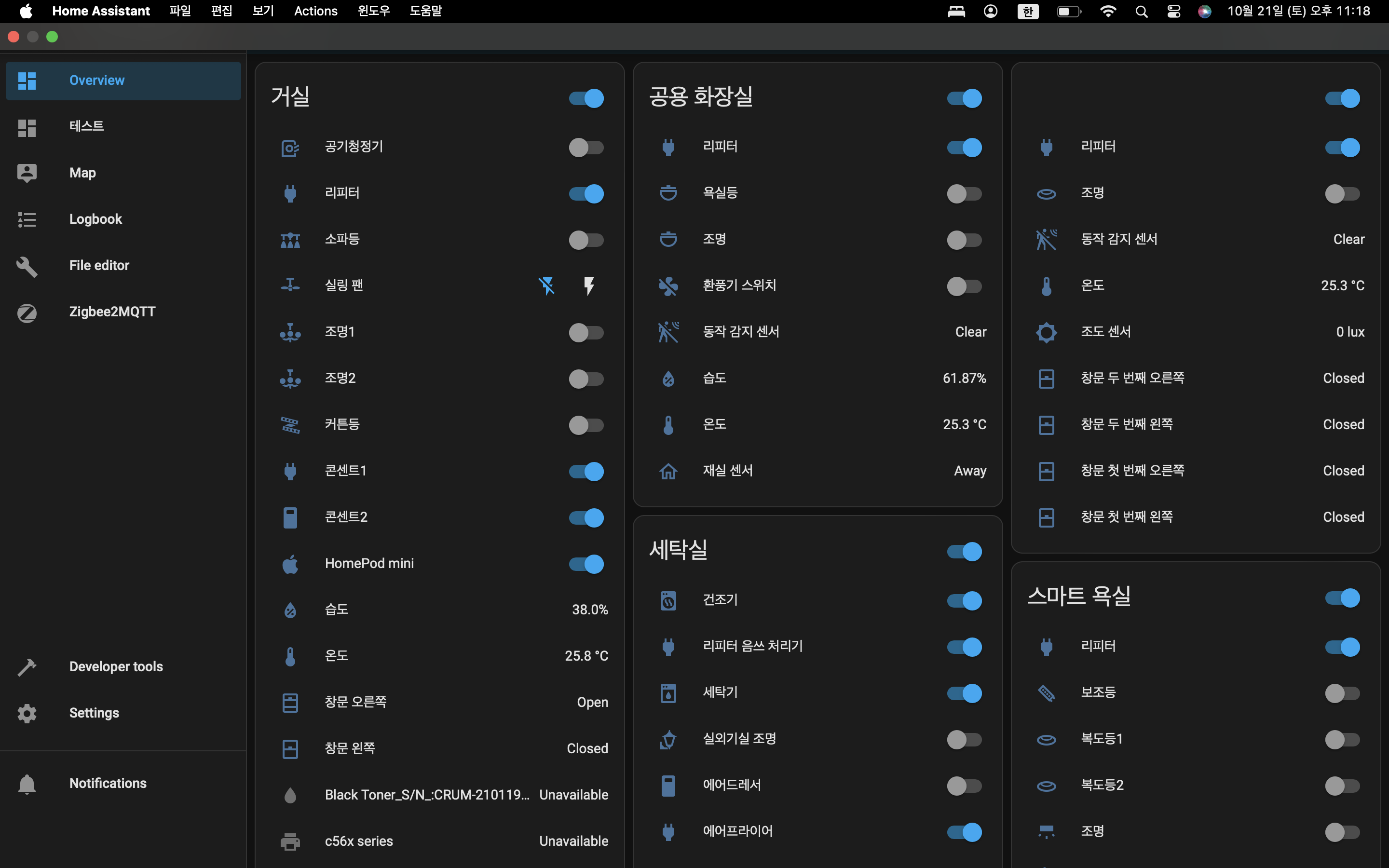This screenshot has height=868, width=1389.
Task: Enable the 보조등 toggle in 스마트 욕실
Action: click(x=1342, y=693)
